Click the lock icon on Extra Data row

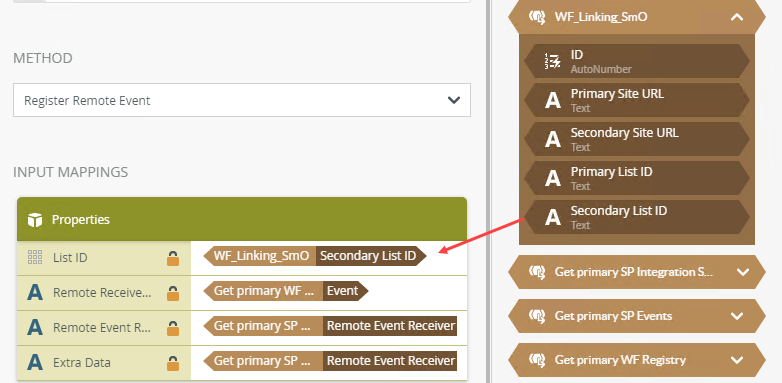(x=173, y=363)
